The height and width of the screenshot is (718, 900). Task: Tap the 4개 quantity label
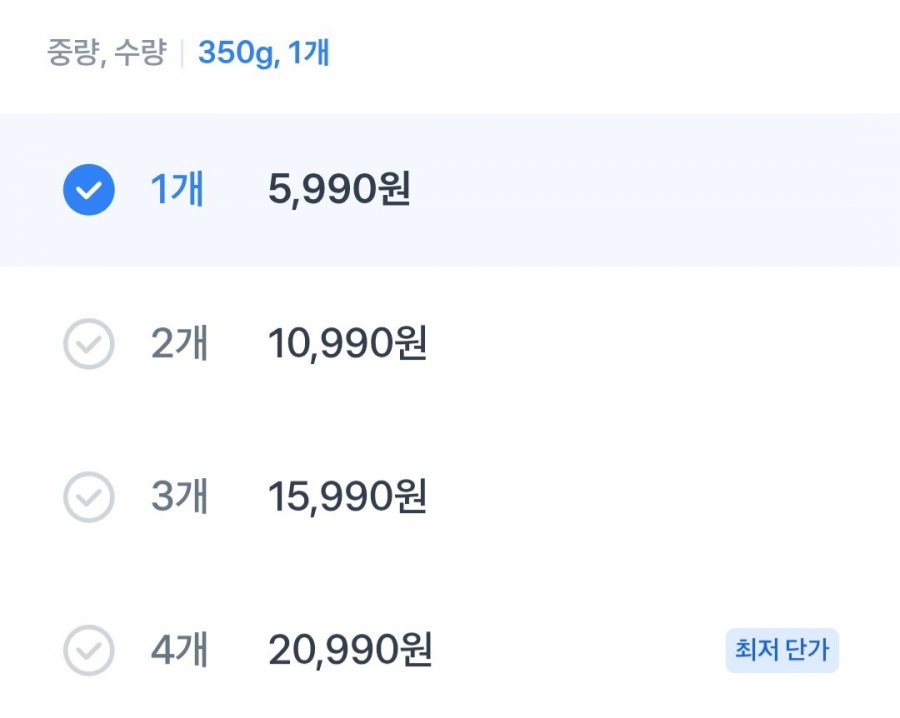click(x=179, y=651)
